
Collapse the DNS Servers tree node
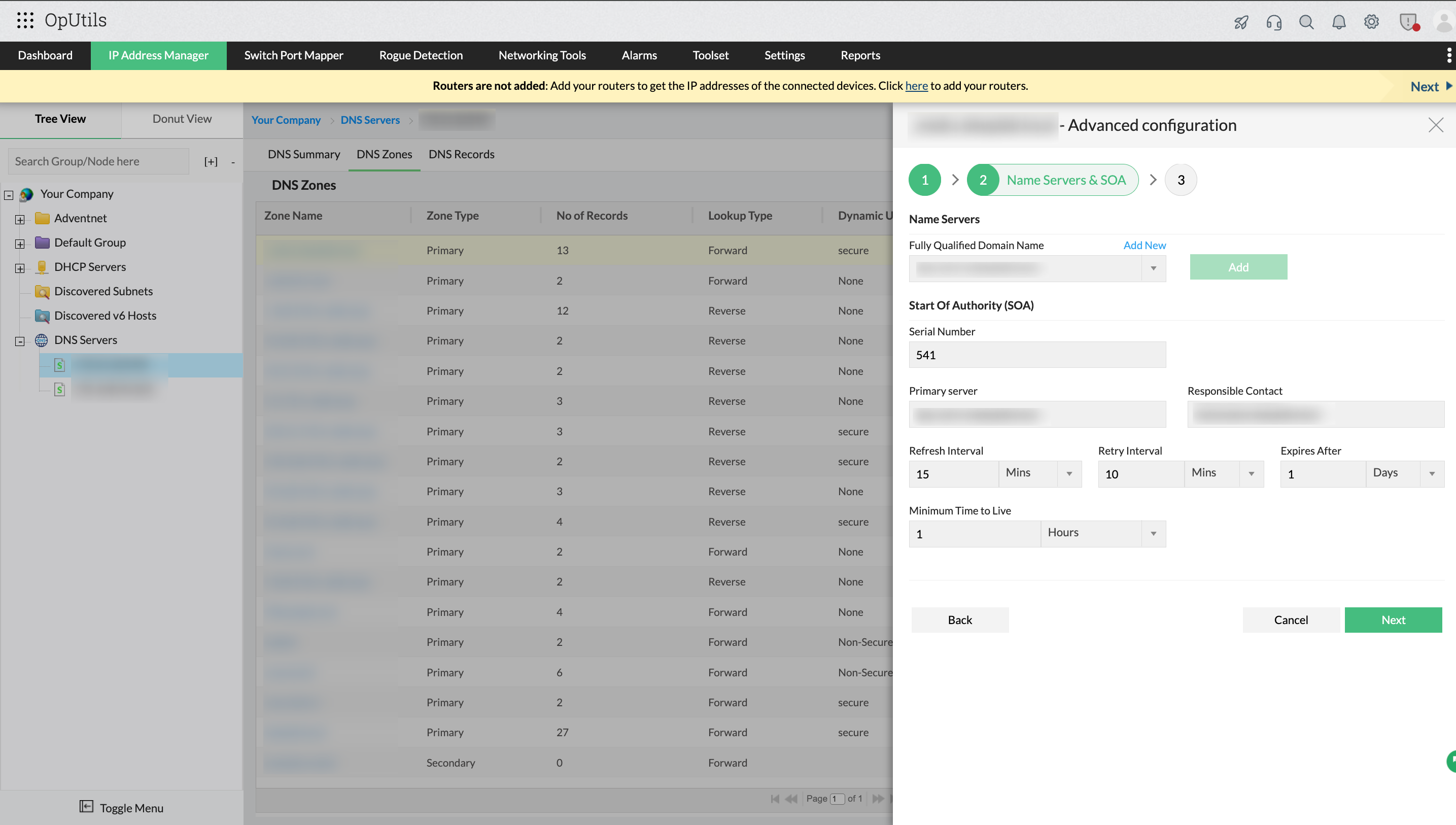click(20, 341)
